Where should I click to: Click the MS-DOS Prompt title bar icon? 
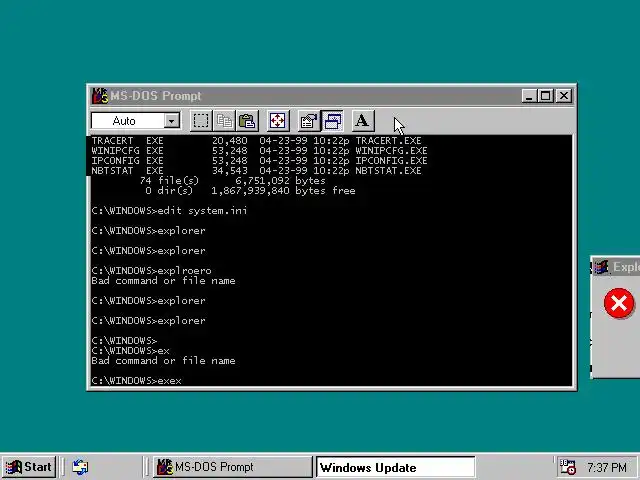tap(100, 96)
